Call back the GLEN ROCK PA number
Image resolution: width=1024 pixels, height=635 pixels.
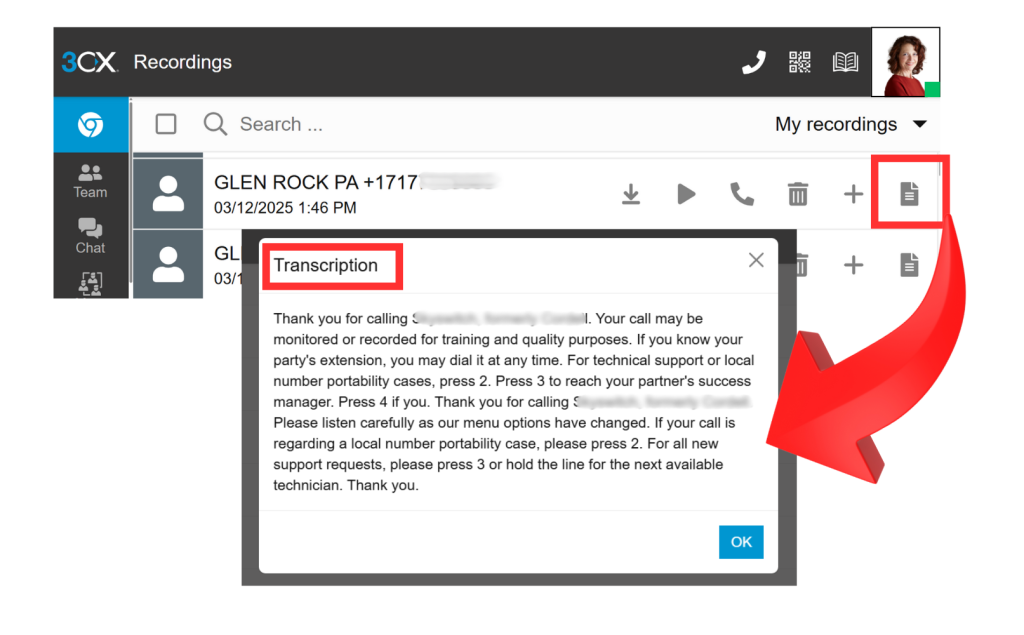742,194
